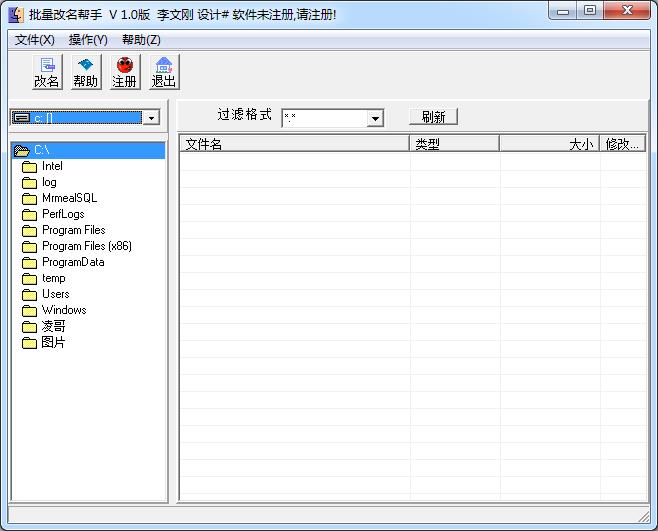Select the Windows folder in tree

[x=63, y=310]
